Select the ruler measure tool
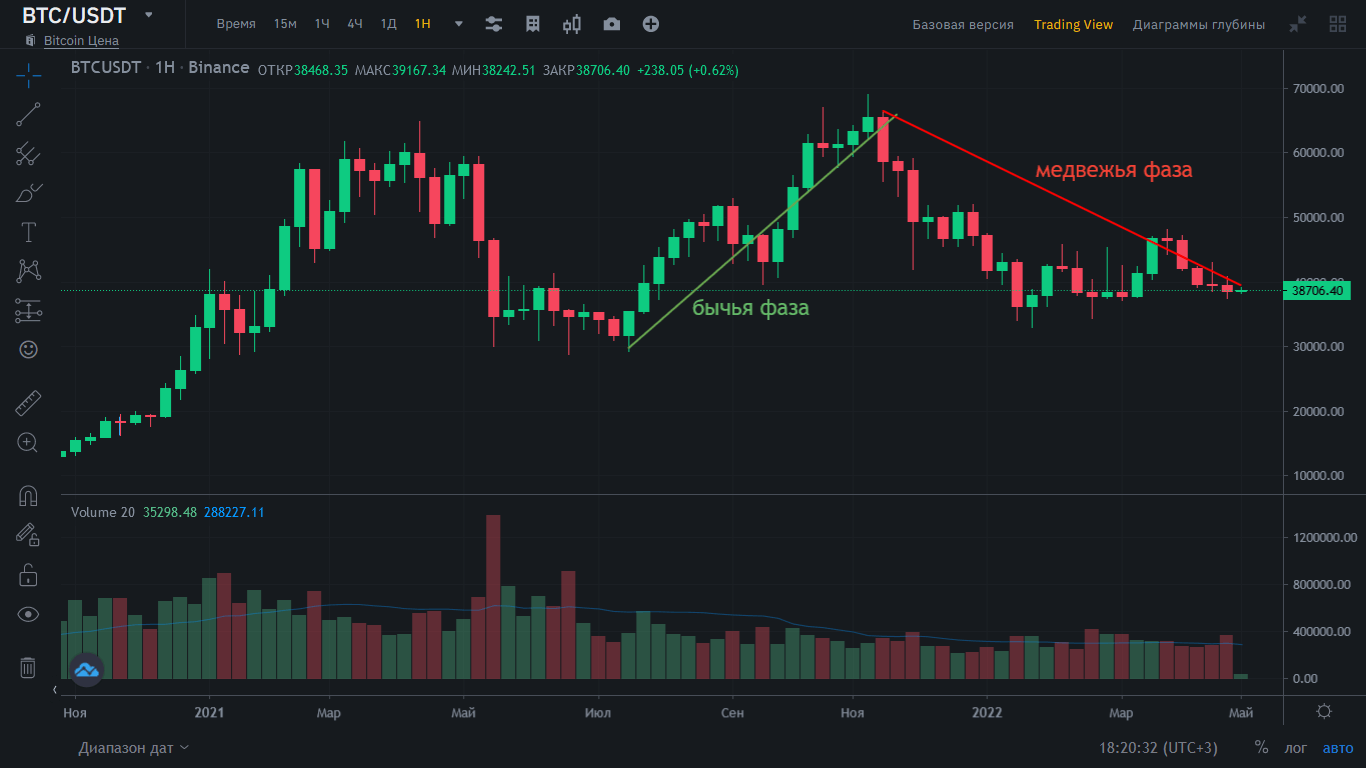This screenshot has width=1366, height=768. (28, 404)
